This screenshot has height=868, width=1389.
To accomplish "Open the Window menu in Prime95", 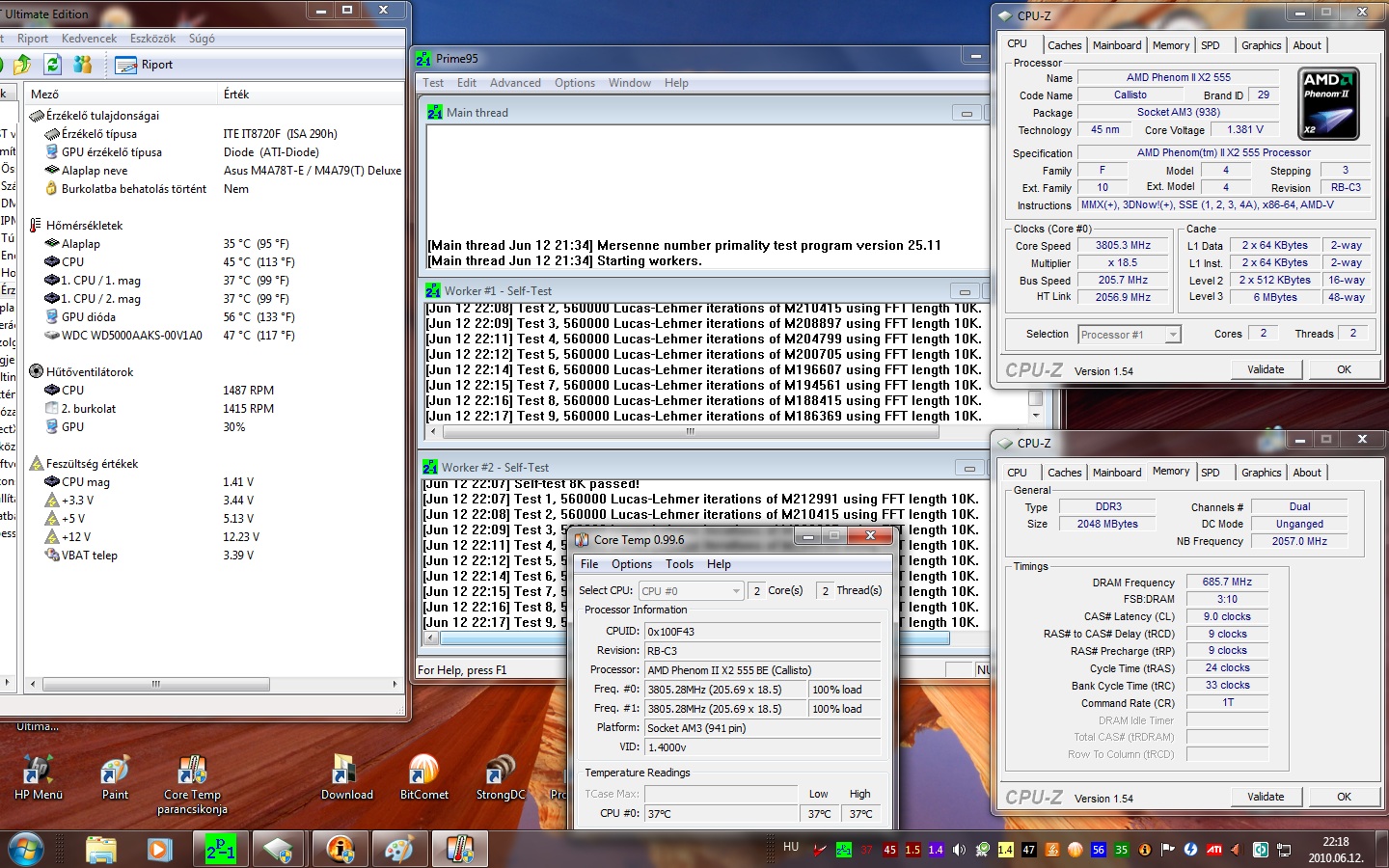I will (x=630, y=83).
